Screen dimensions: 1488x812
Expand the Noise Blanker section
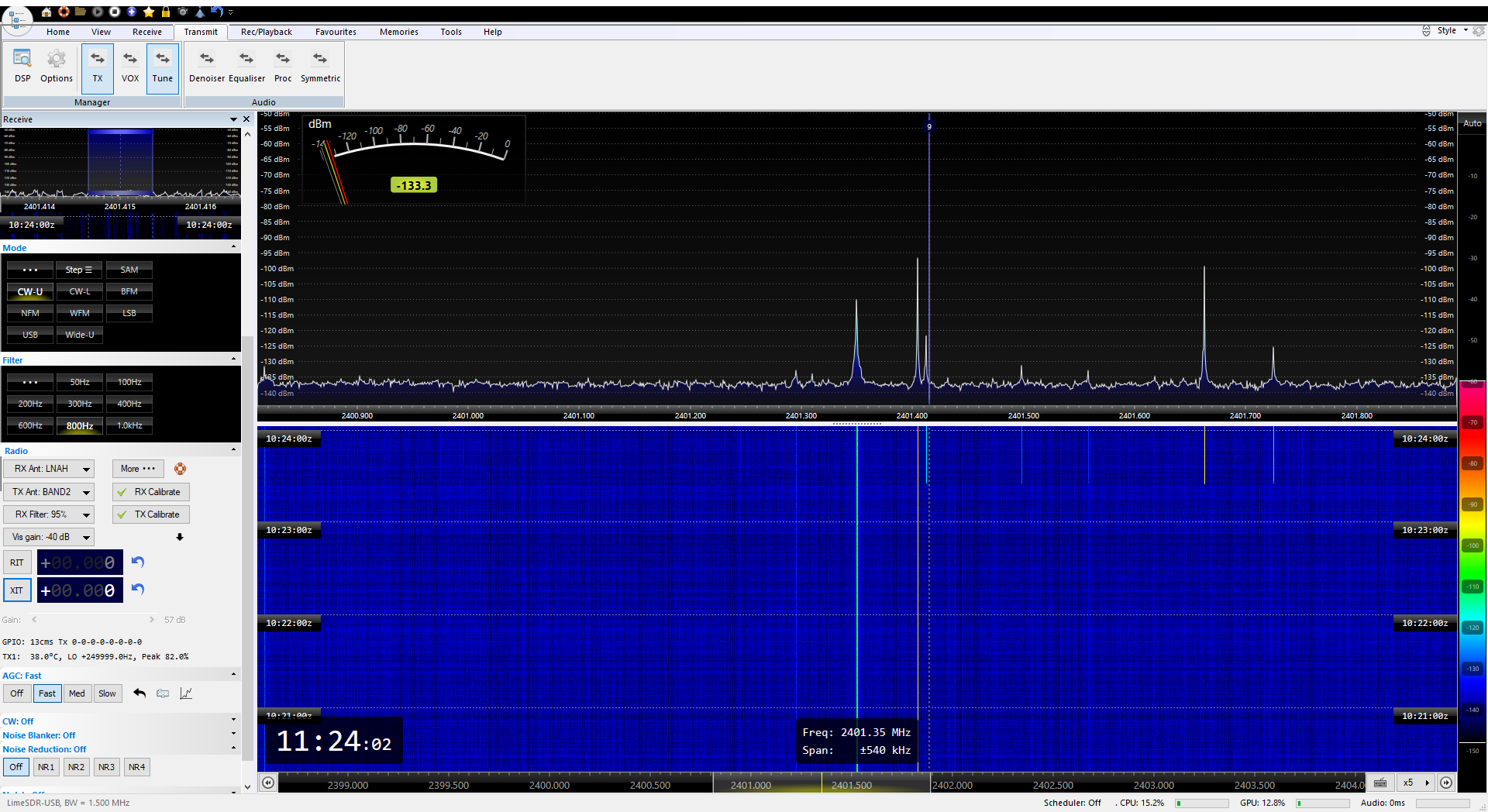tap(233, 735)
